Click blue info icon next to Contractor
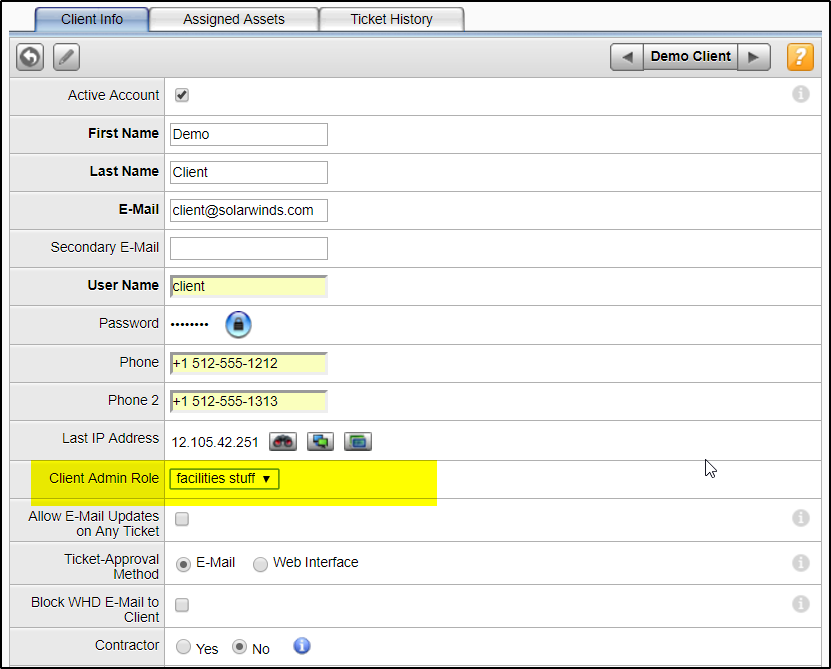Viewport: 831px width, 669px height. point(302,646)
